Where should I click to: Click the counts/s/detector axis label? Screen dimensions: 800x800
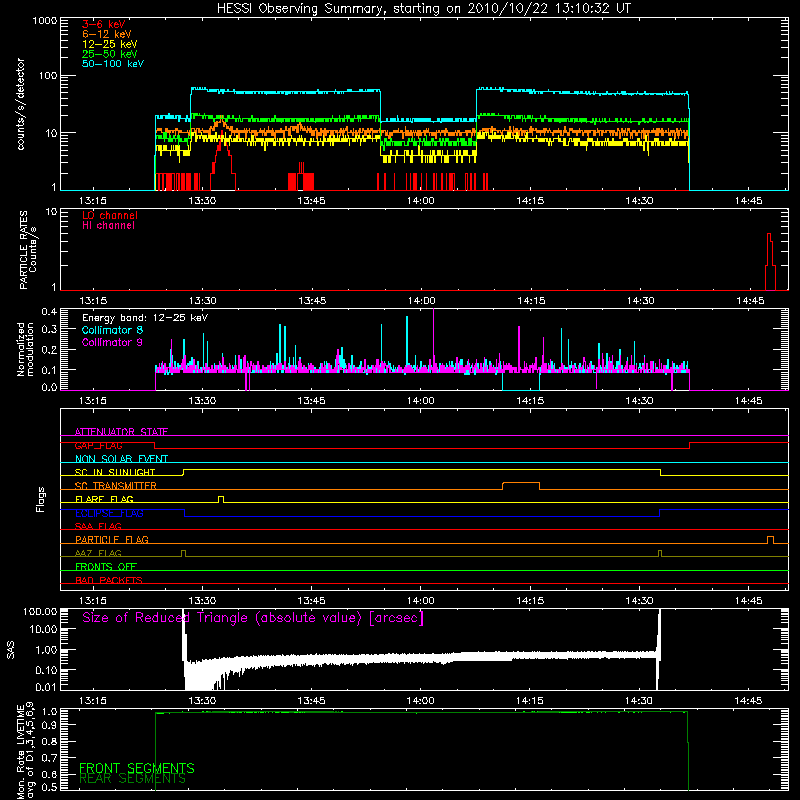click(x=20, y=104)
